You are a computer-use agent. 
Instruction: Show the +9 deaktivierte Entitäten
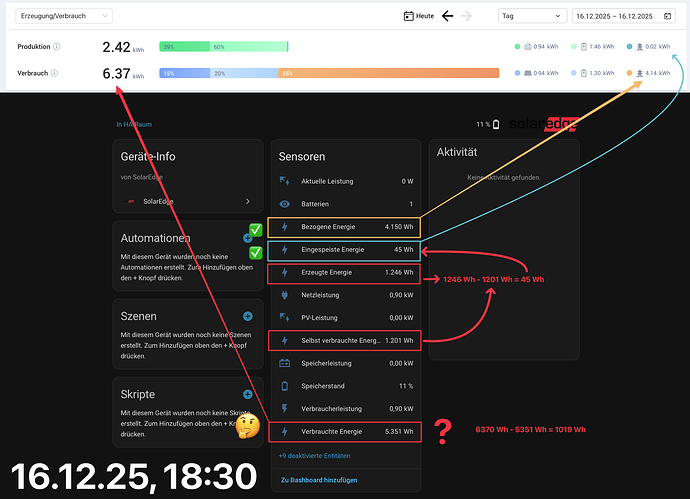(314, 455)
